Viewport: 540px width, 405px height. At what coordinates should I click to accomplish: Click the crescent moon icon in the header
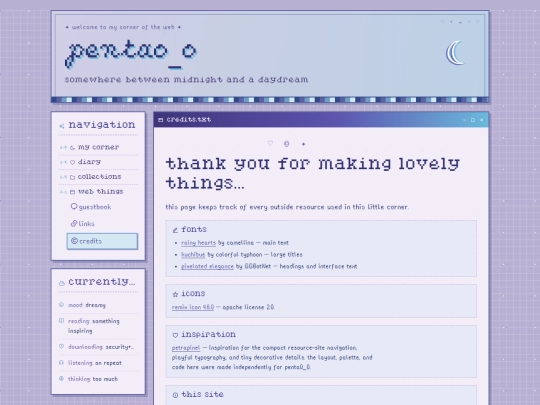pyautogui.click(x=455, y=53)
